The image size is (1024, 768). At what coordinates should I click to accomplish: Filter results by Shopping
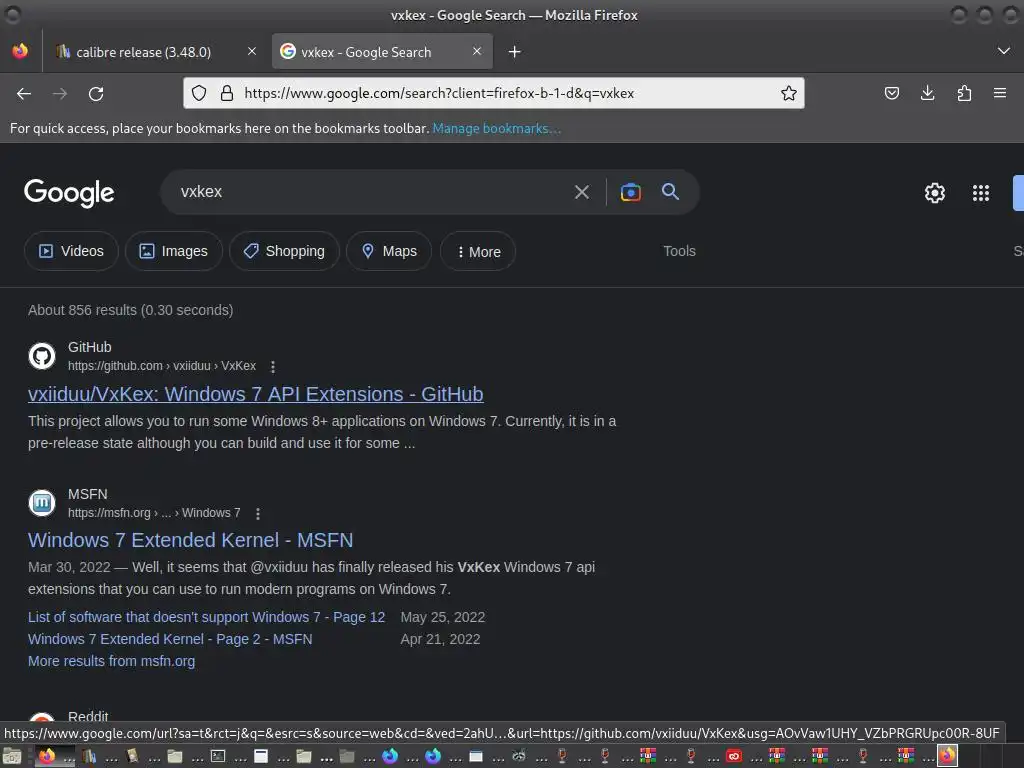coord(284,251)
